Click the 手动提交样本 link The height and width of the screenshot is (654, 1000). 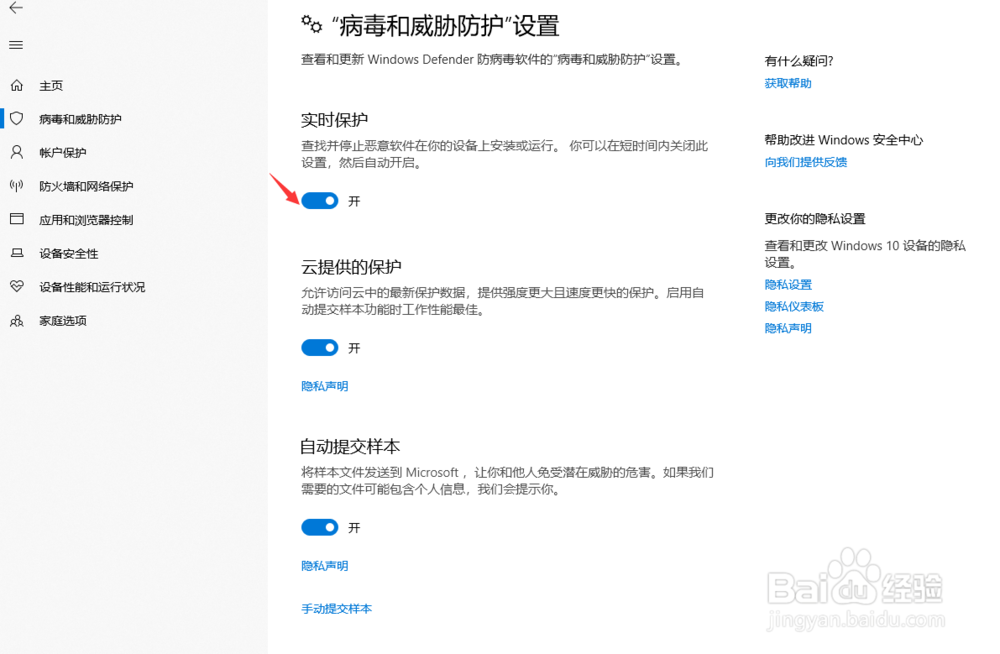point(336,609)
